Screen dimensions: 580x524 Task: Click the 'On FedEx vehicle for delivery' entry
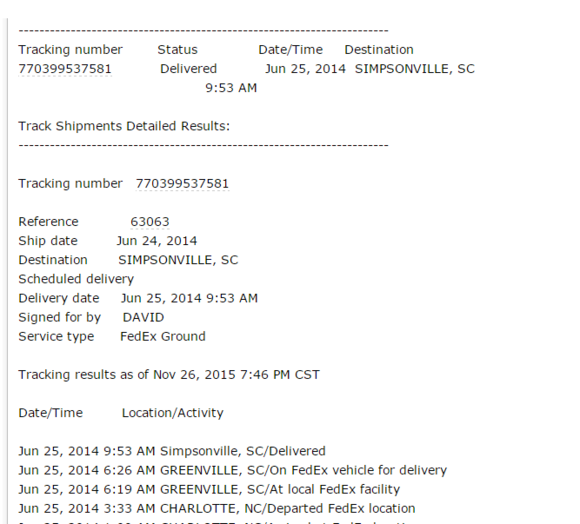coord(233,470)
